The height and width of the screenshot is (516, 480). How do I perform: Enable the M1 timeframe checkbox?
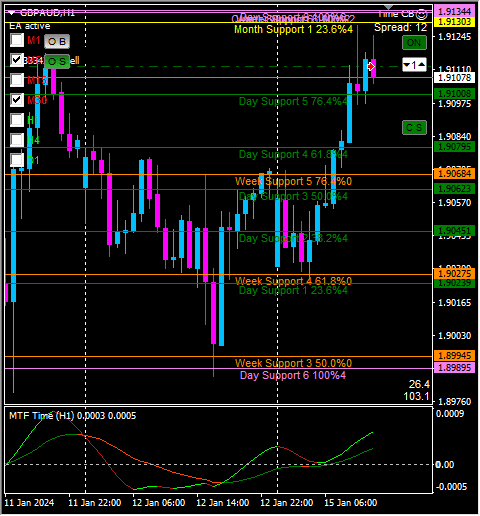17,40
